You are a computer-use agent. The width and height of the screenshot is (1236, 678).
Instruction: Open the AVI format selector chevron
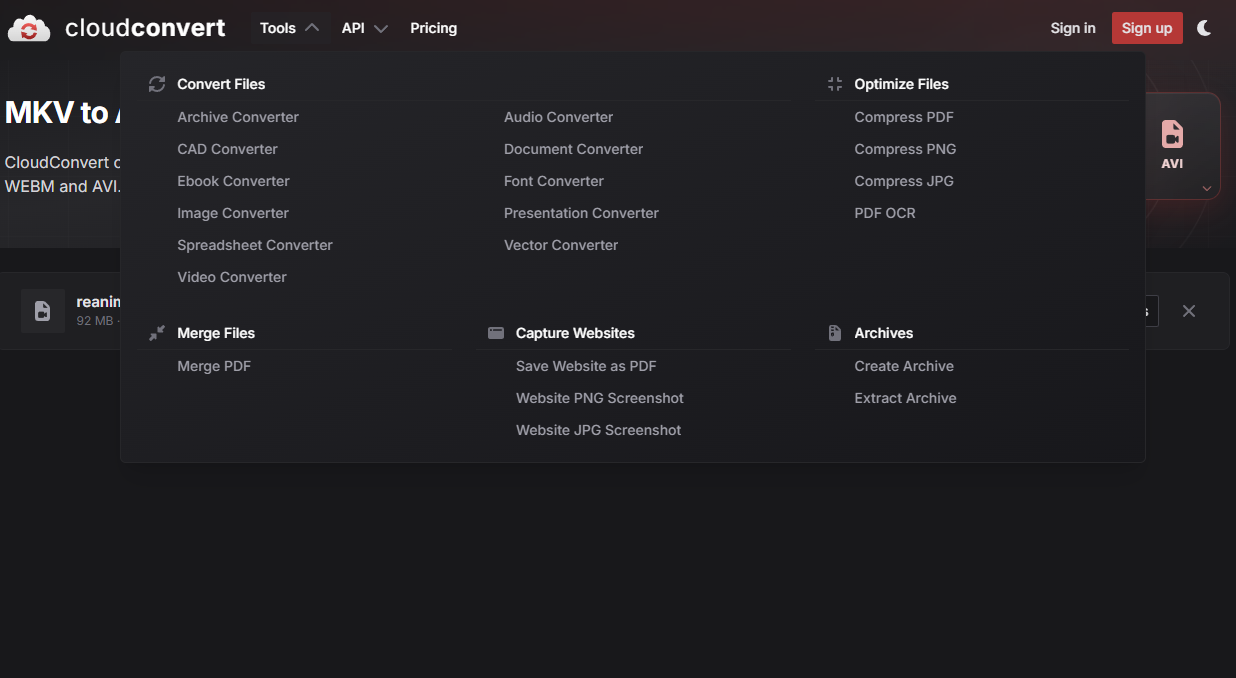click(x=1207, y=188)
